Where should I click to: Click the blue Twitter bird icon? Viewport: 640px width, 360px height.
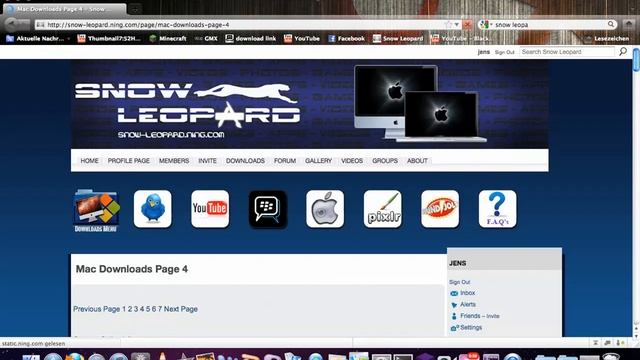coord(153,209)
